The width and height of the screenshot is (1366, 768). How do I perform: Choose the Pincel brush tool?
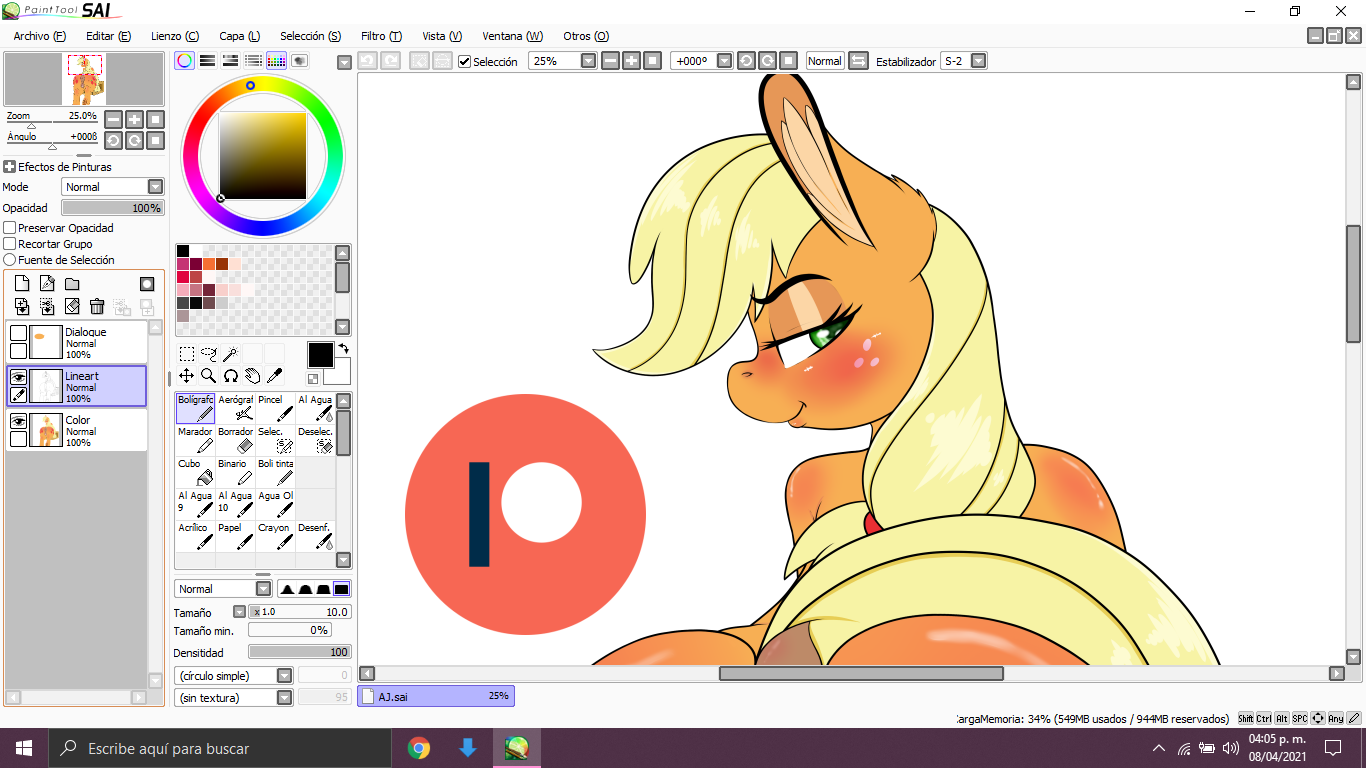click(x=276, y=407)
